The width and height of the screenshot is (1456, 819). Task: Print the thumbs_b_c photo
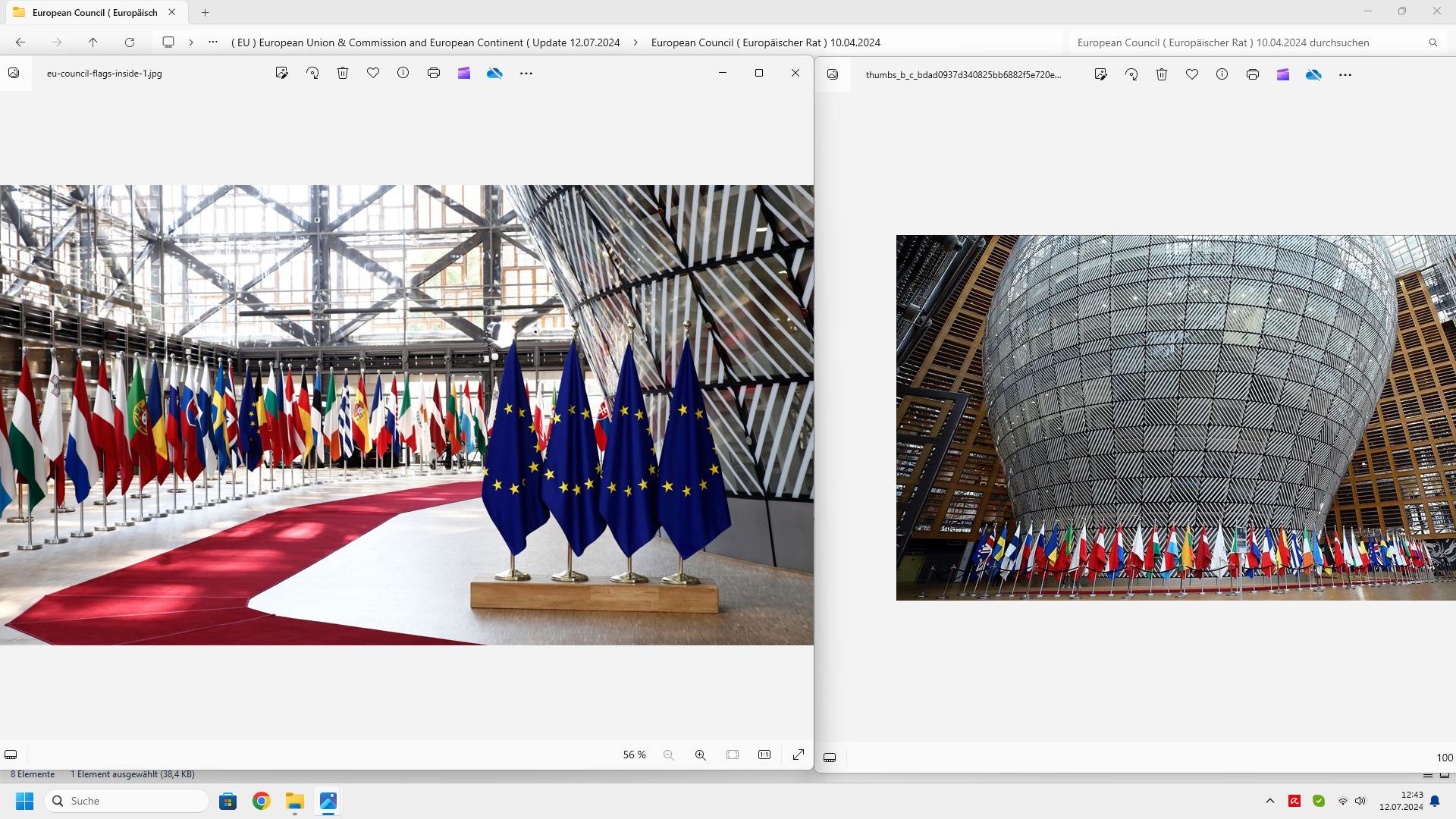click(1253, 74)
